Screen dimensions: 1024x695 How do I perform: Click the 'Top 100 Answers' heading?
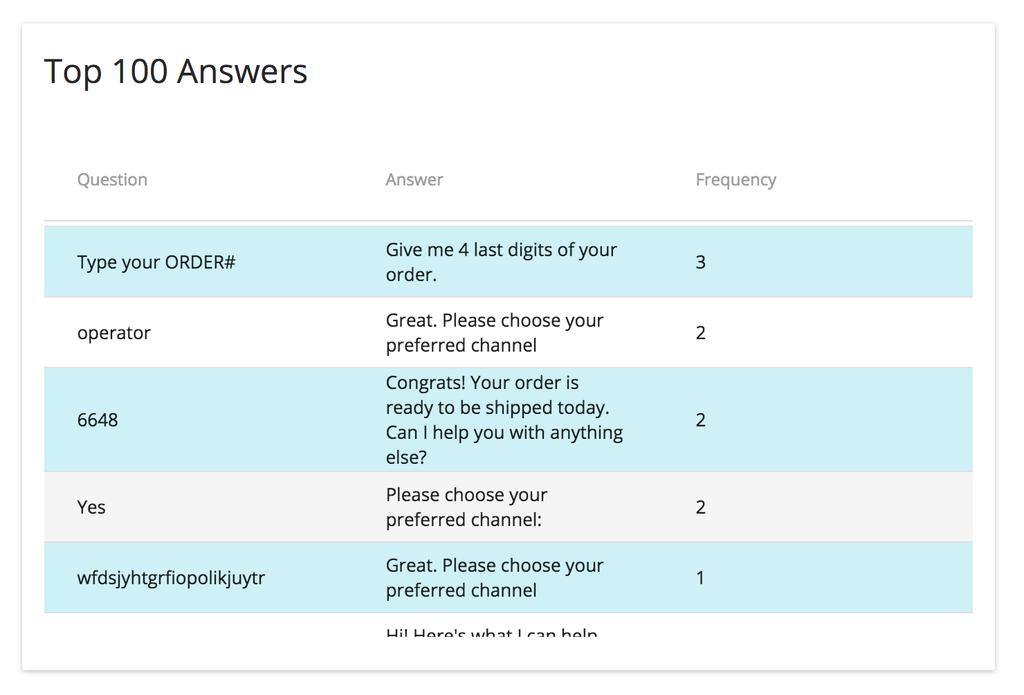tap(176, 71)
